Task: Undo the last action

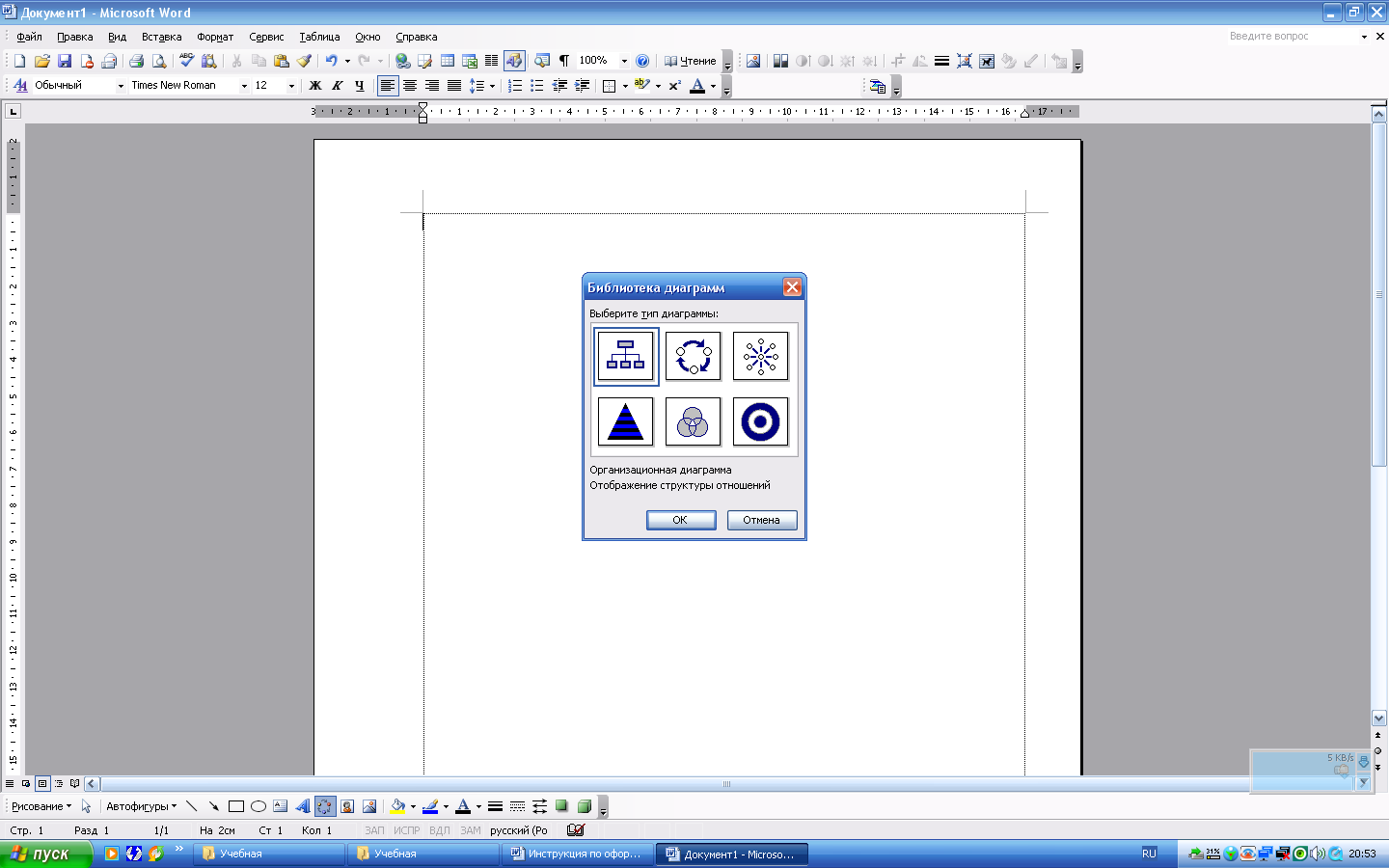Action: point(331,61)
